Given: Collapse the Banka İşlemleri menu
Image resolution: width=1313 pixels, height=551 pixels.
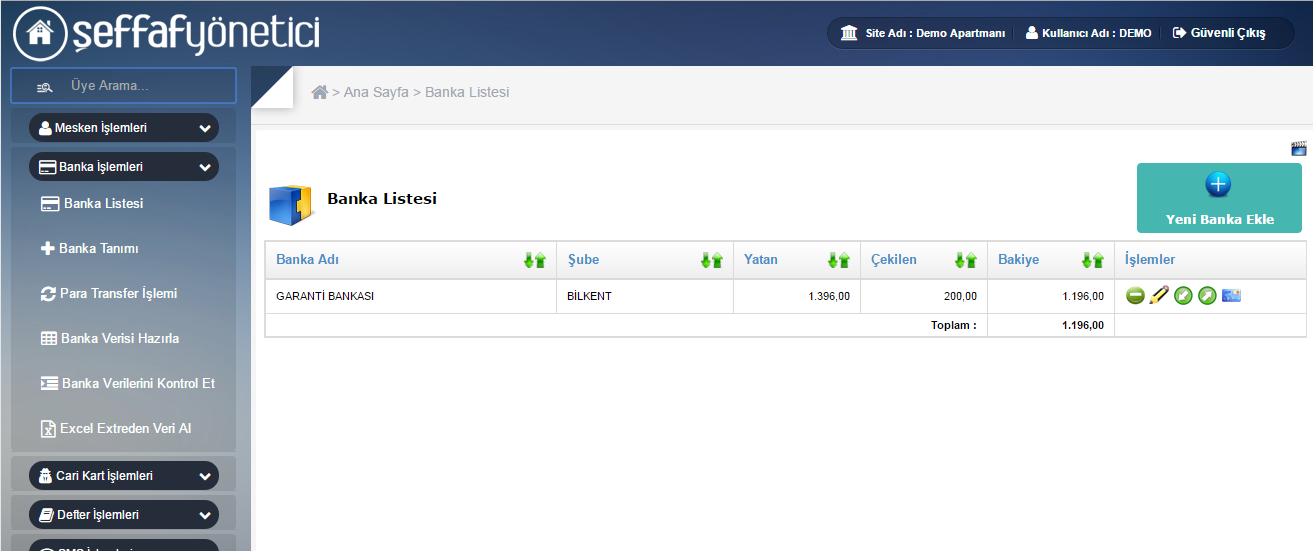Looking at the screenshot, I should click(x=124, y=167).
